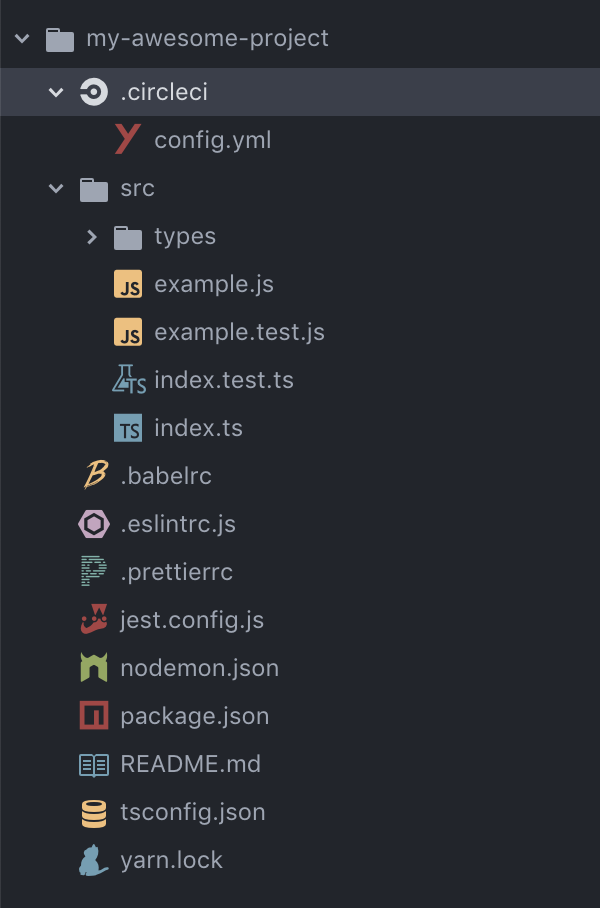600x908 pixels.
Task: Select the TS icon beside index.ts
Action: (x=130, y=428)
